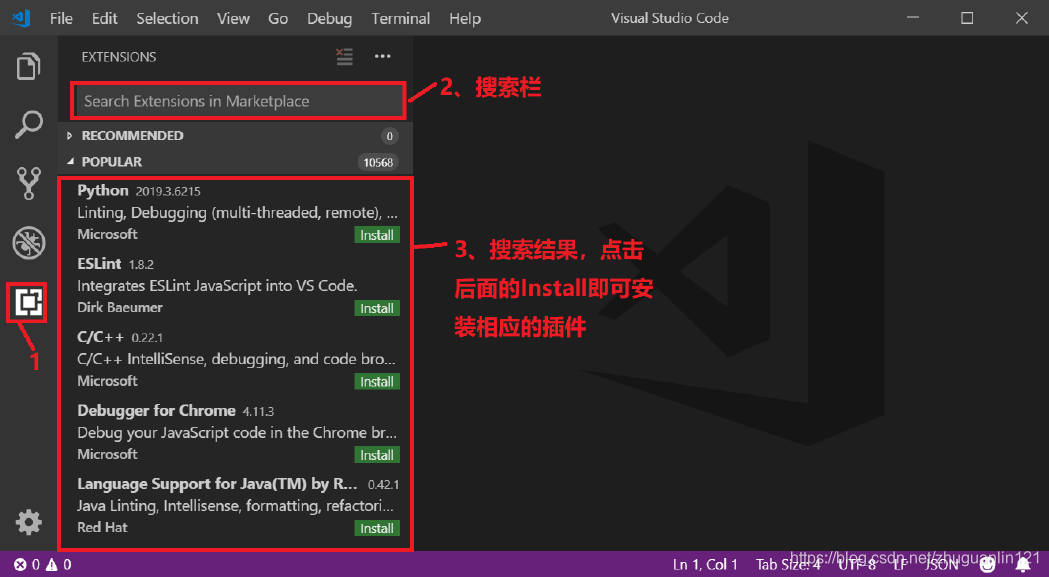Open the Explorer icon in the activity bar
This screenshot has height=577, width=1049.
click(x=27, y=64)
